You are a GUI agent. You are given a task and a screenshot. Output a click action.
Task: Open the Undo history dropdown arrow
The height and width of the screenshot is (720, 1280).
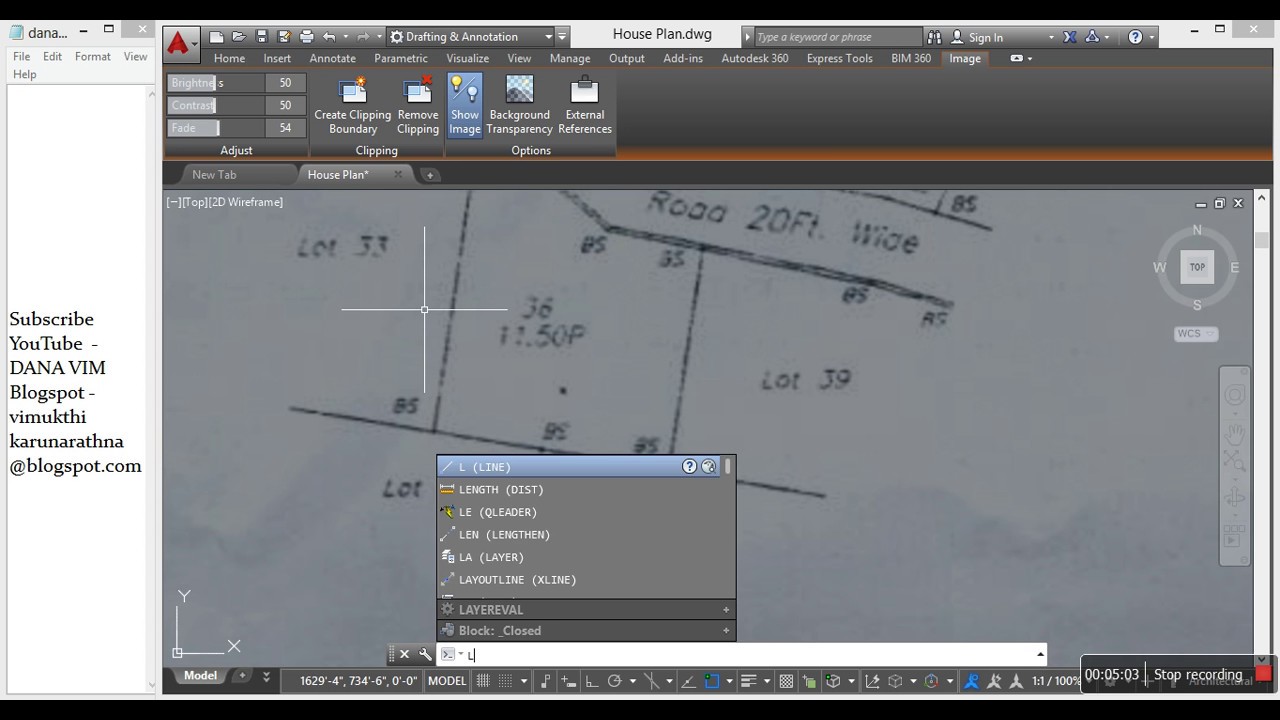344,37
